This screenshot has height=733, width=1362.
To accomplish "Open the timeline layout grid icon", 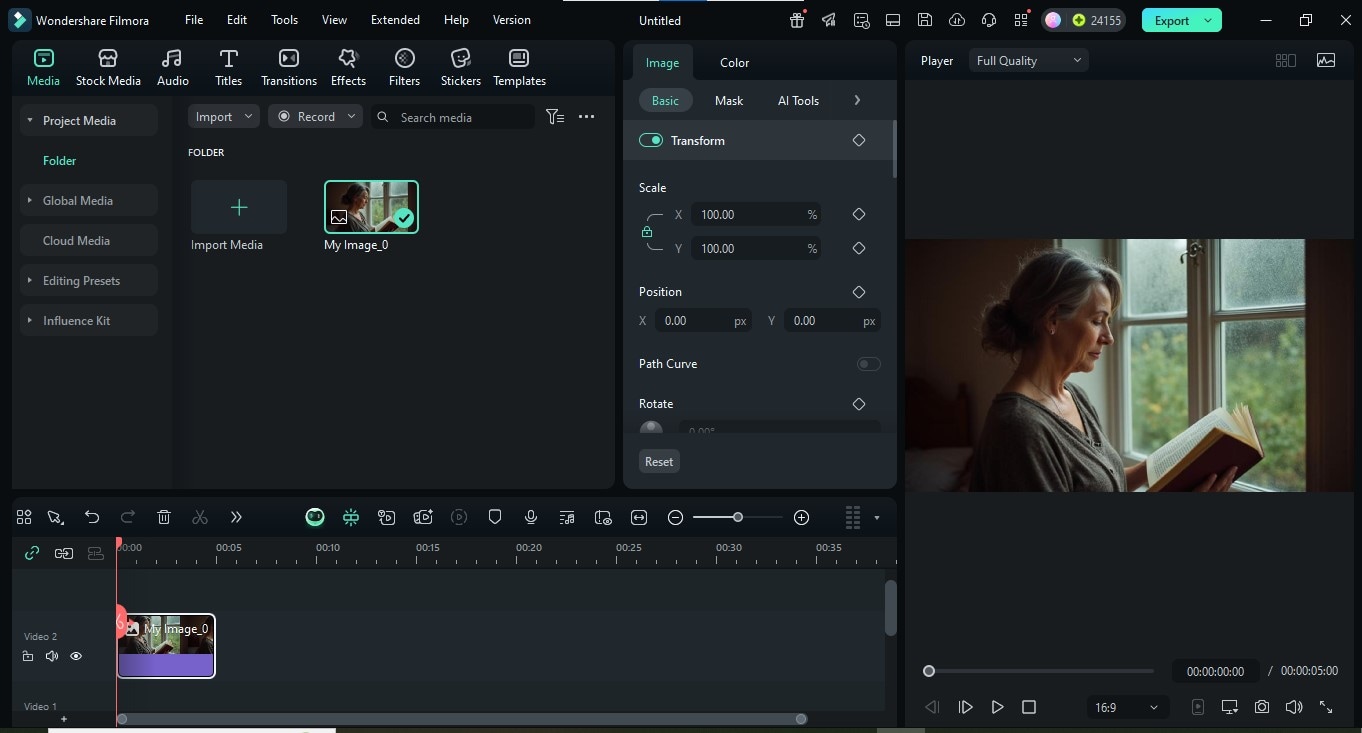I will [x=24, y=517].
